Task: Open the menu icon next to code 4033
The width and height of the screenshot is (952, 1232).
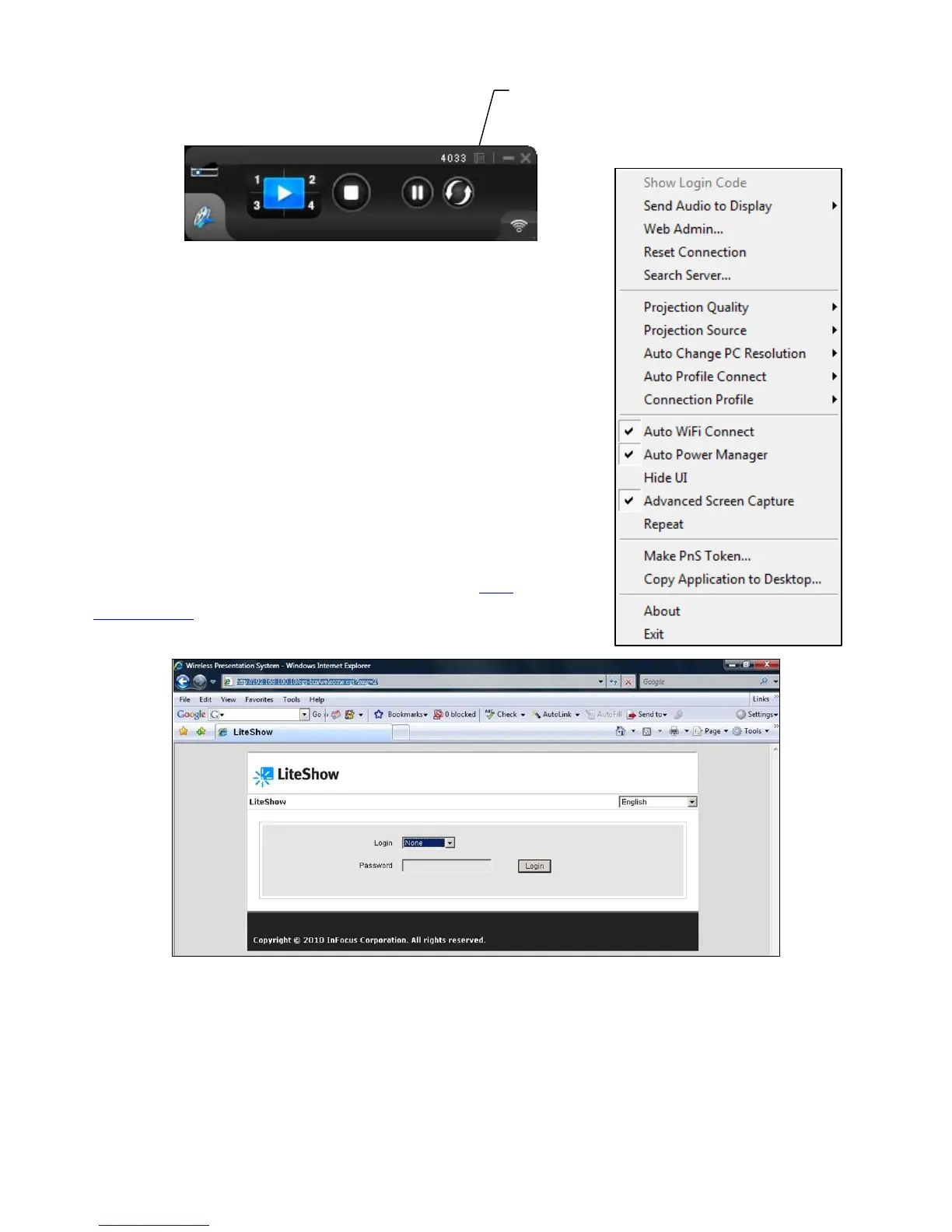Action: pos(480,158)
